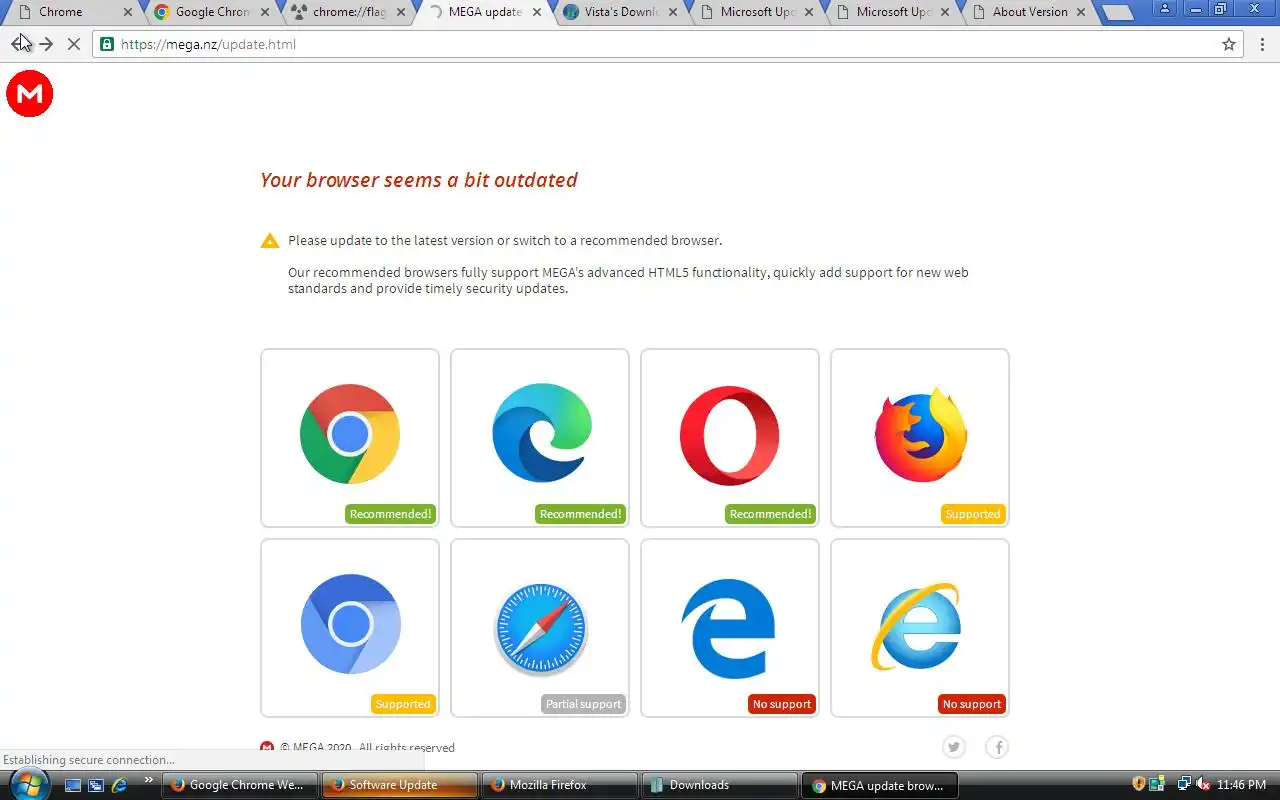Go back to the previous page
This screenshot has width=1280, height=800.
click(x=19, y=44)
